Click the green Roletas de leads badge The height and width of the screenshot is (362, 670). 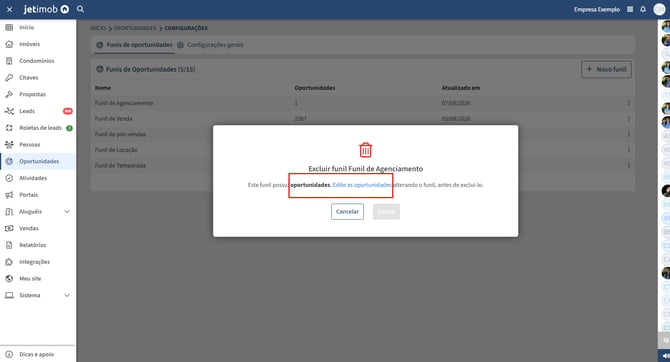coord(69,128)
